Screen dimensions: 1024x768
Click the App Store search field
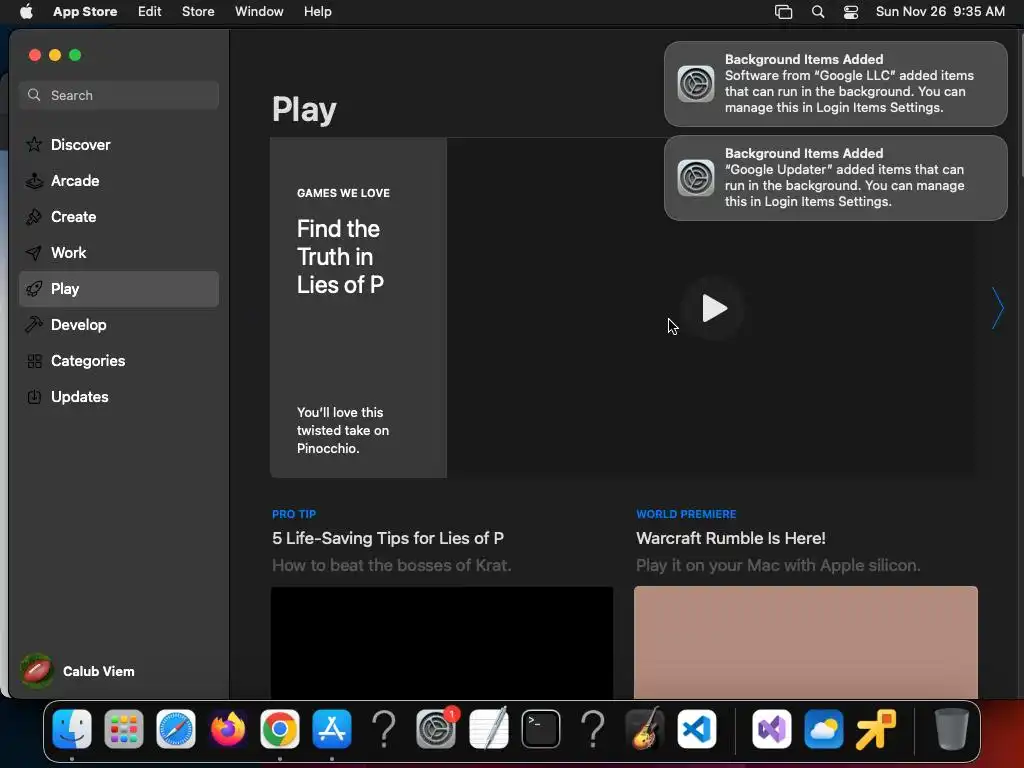(x=119, y=95)
